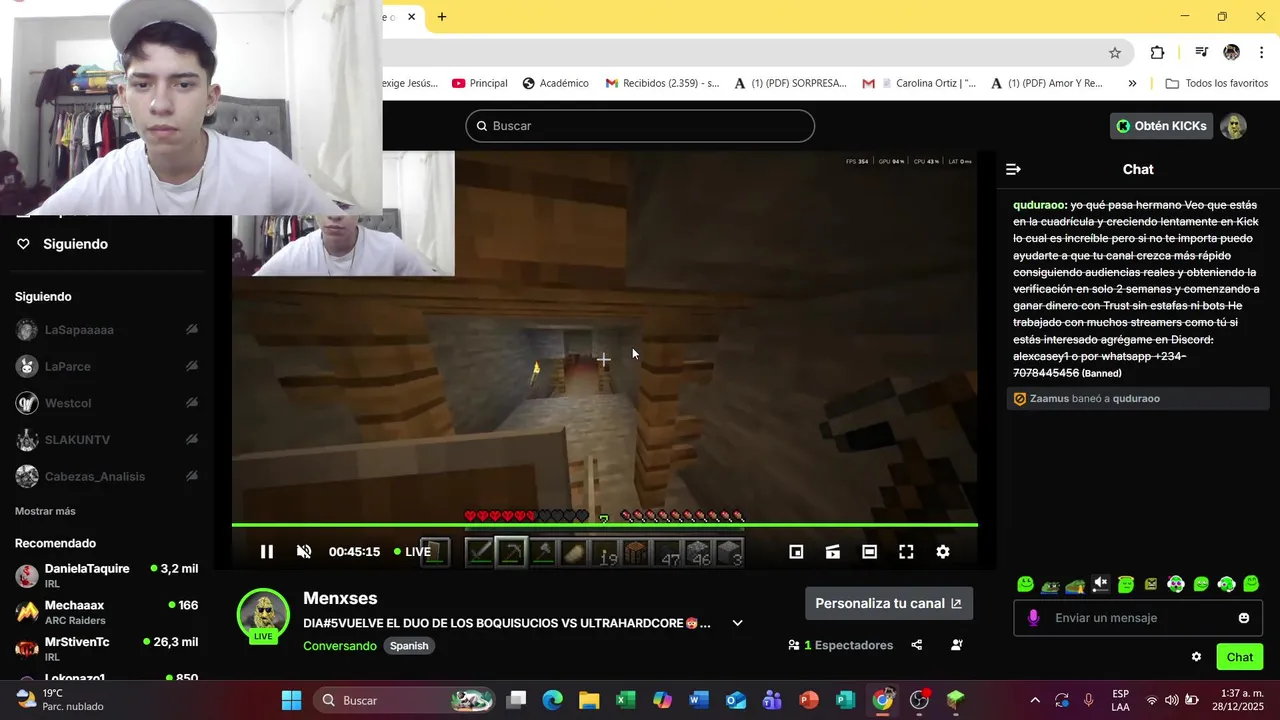Open taskbar weather widget 19°C

click(x=60, y=700)
